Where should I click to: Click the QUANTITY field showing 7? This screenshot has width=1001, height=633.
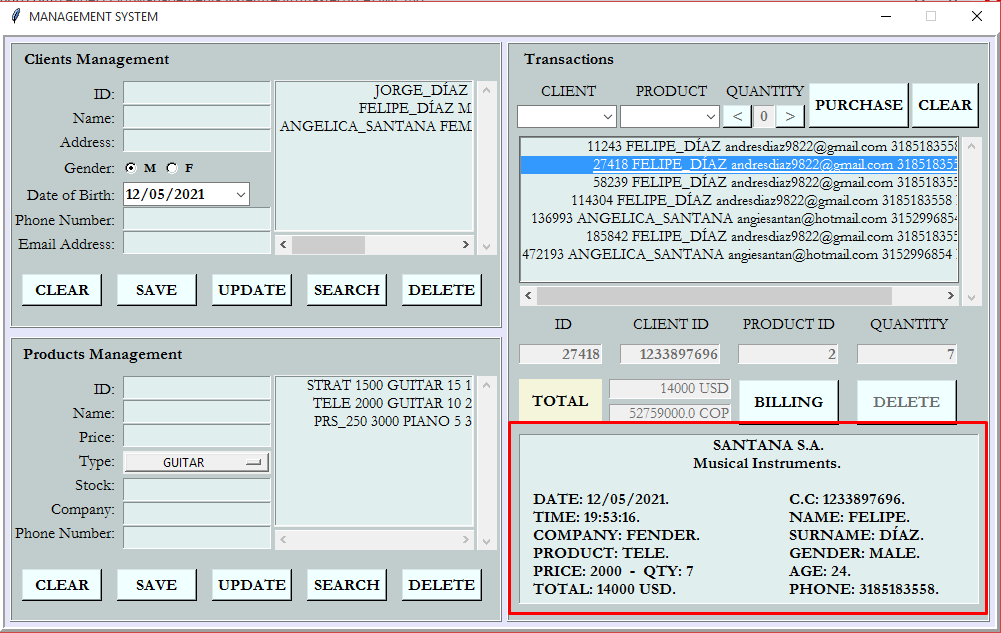(x=907, y=354)
